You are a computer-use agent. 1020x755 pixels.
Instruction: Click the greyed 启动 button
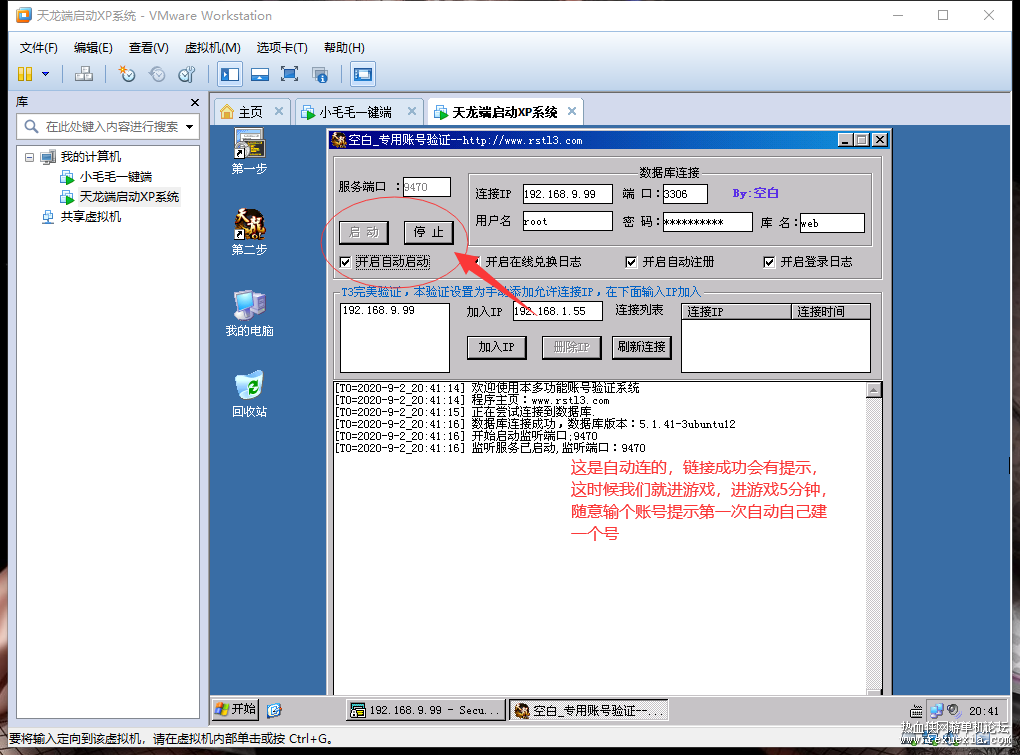tap(364, 232)
